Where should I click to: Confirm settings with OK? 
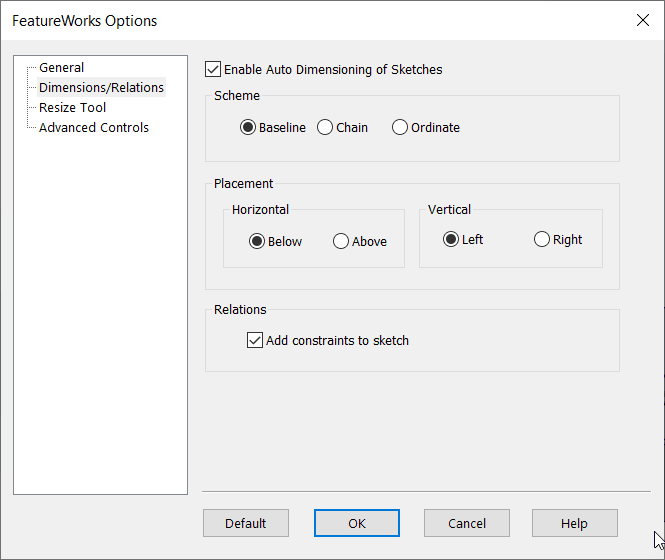coord(357,523)
